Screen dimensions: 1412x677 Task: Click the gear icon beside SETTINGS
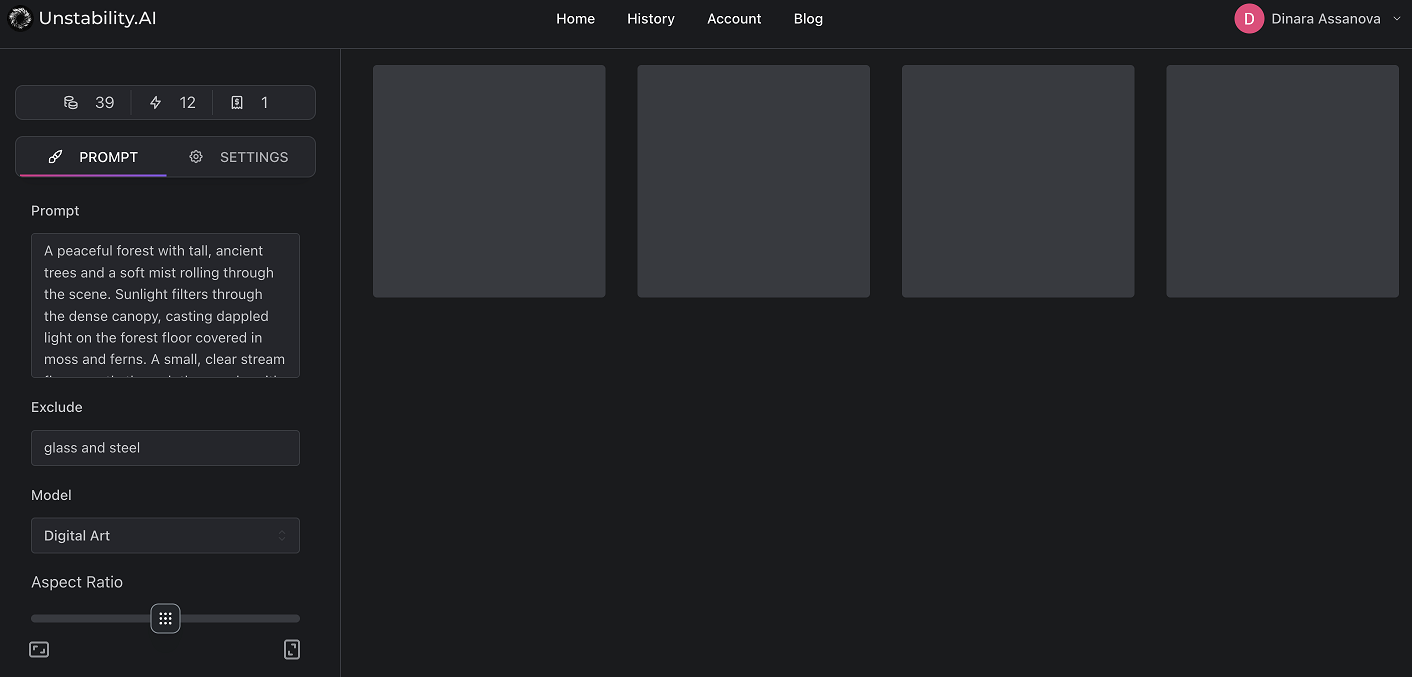(x=196, y=157)
